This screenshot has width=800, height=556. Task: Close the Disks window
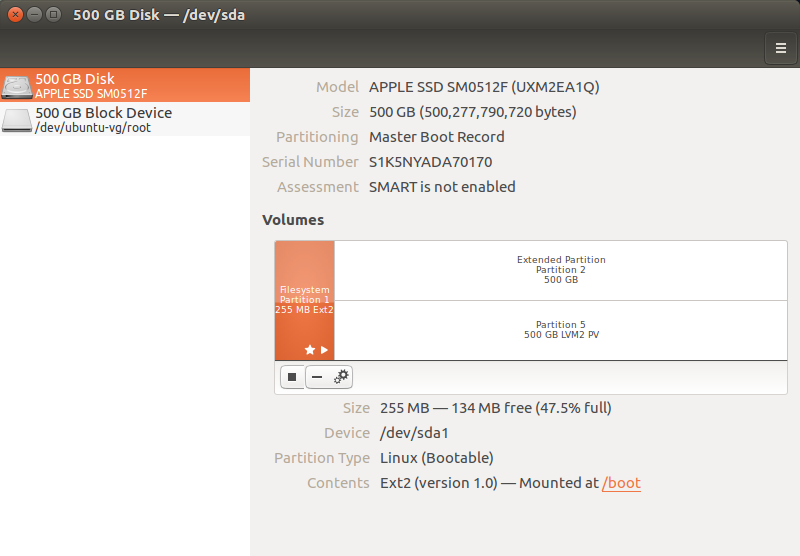15,15
